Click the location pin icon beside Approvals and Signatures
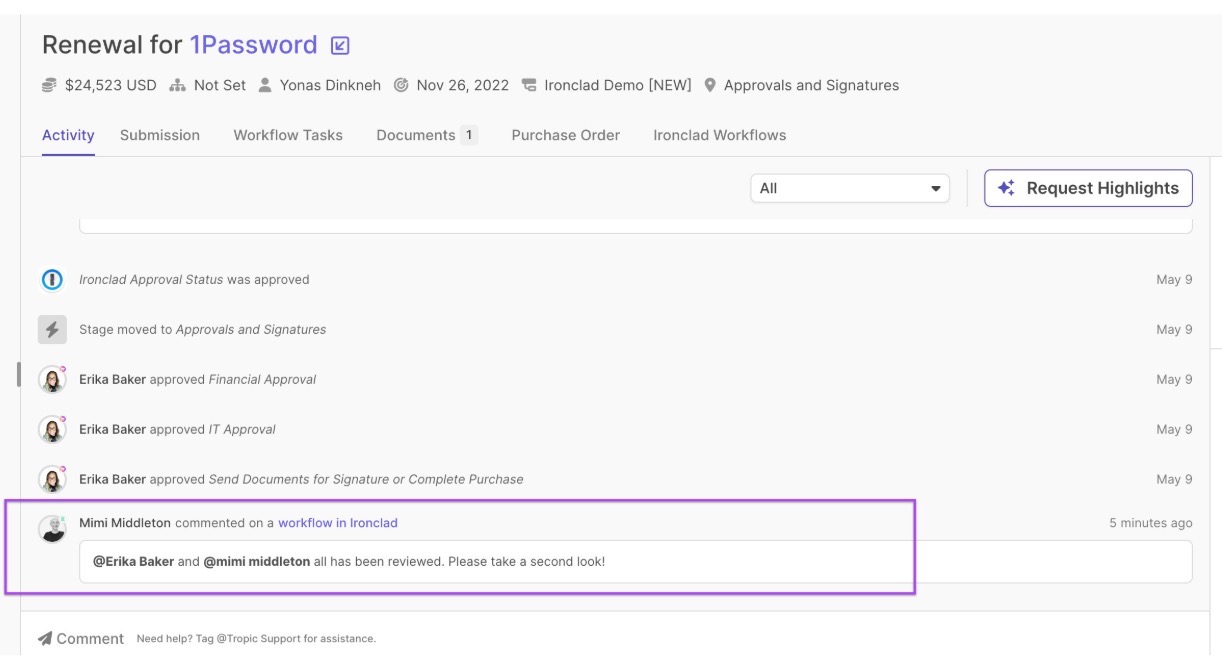The height and width of the screenshot is (660, 1222). 710,86
